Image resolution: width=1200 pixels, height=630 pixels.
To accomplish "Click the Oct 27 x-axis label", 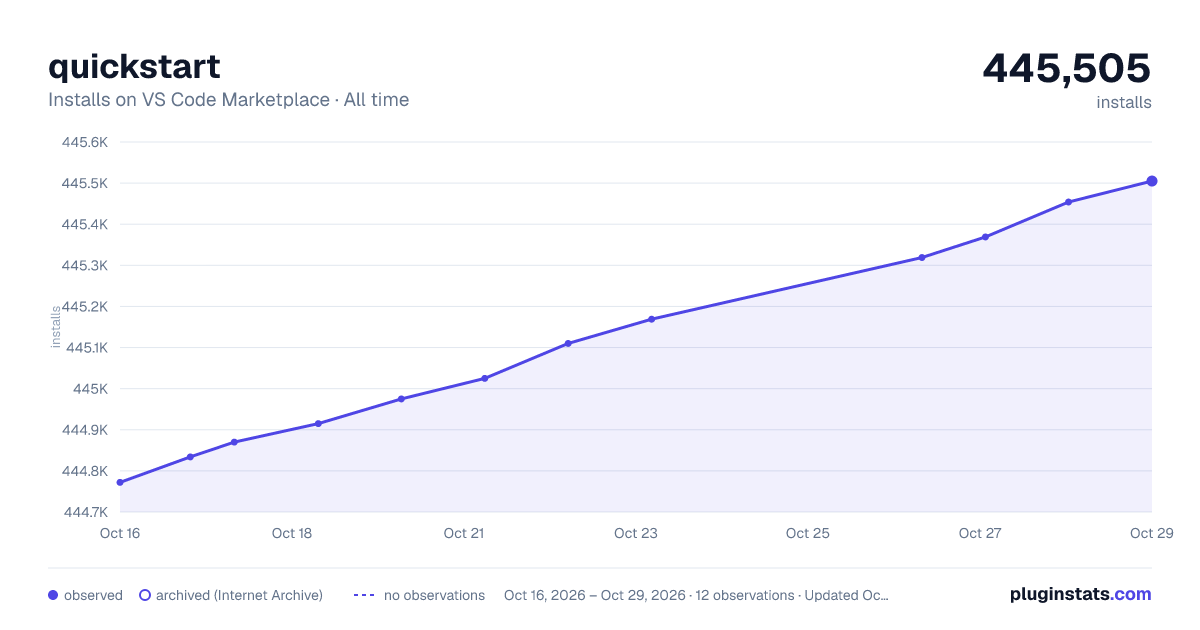I will click(980, 533).
